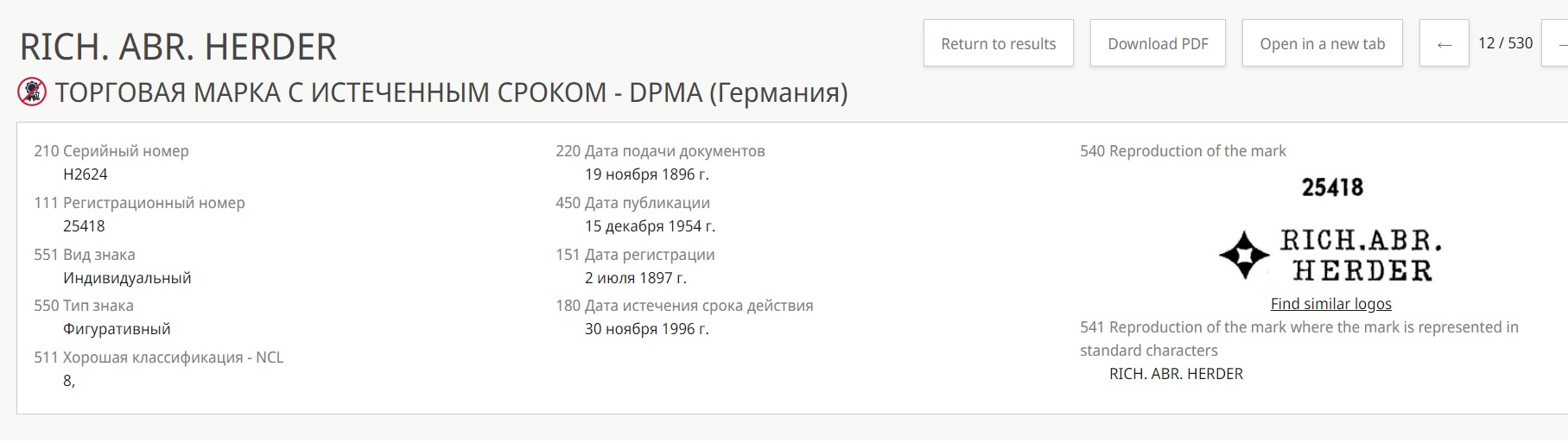1568x443 pixels.
Task: Click the four-pointed star emblem in logo
Action: 1244,255
